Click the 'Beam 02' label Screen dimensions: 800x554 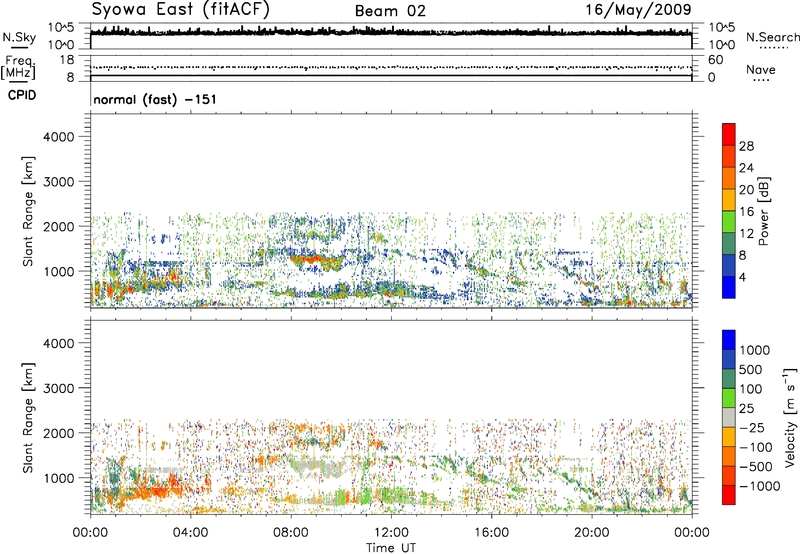390,11
